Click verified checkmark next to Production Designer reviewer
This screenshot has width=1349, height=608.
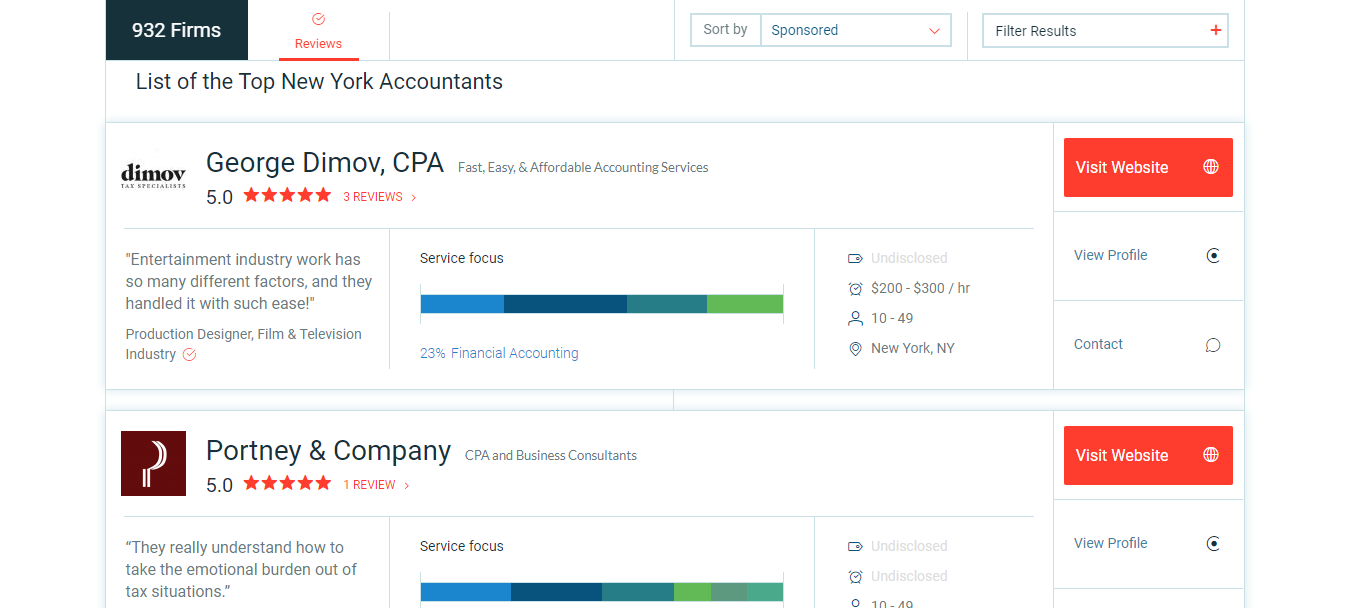[189, 355]
